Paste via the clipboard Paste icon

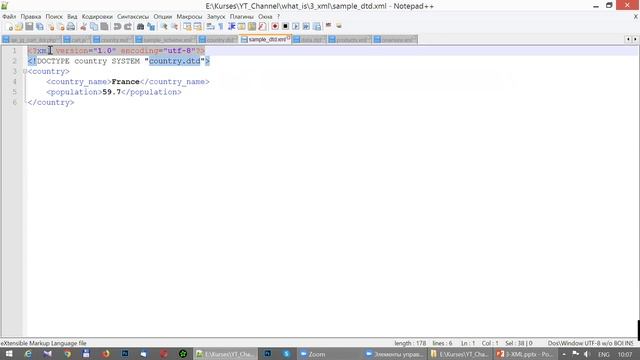(104, 27)
